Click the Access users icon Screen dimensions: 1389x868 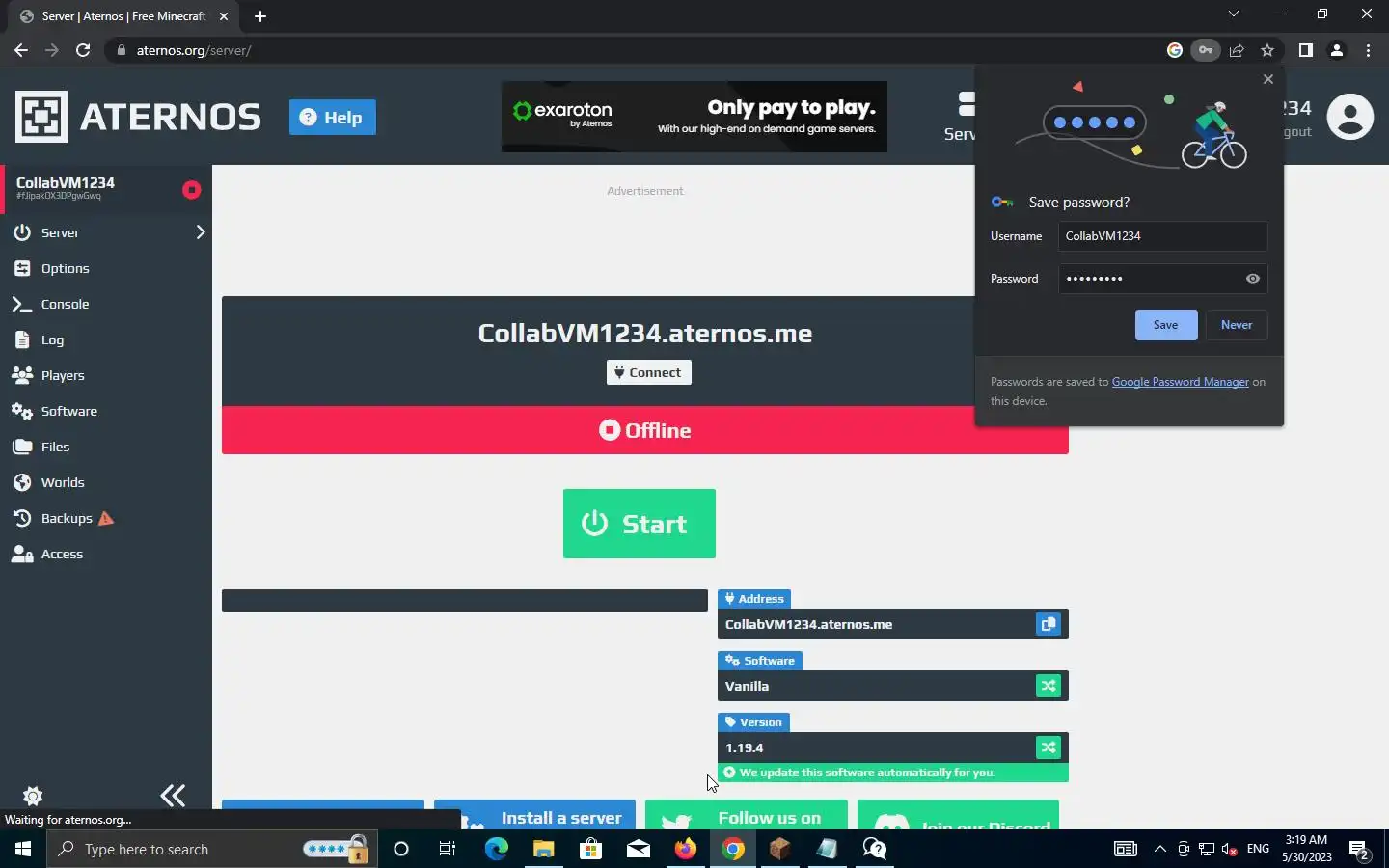pyautogui.click(x=22, y=554)
